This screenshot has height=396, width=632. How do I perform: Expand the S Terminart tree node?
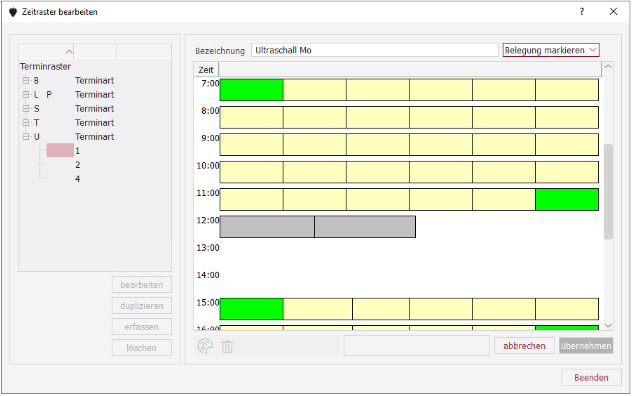click(x=26, y=108)
